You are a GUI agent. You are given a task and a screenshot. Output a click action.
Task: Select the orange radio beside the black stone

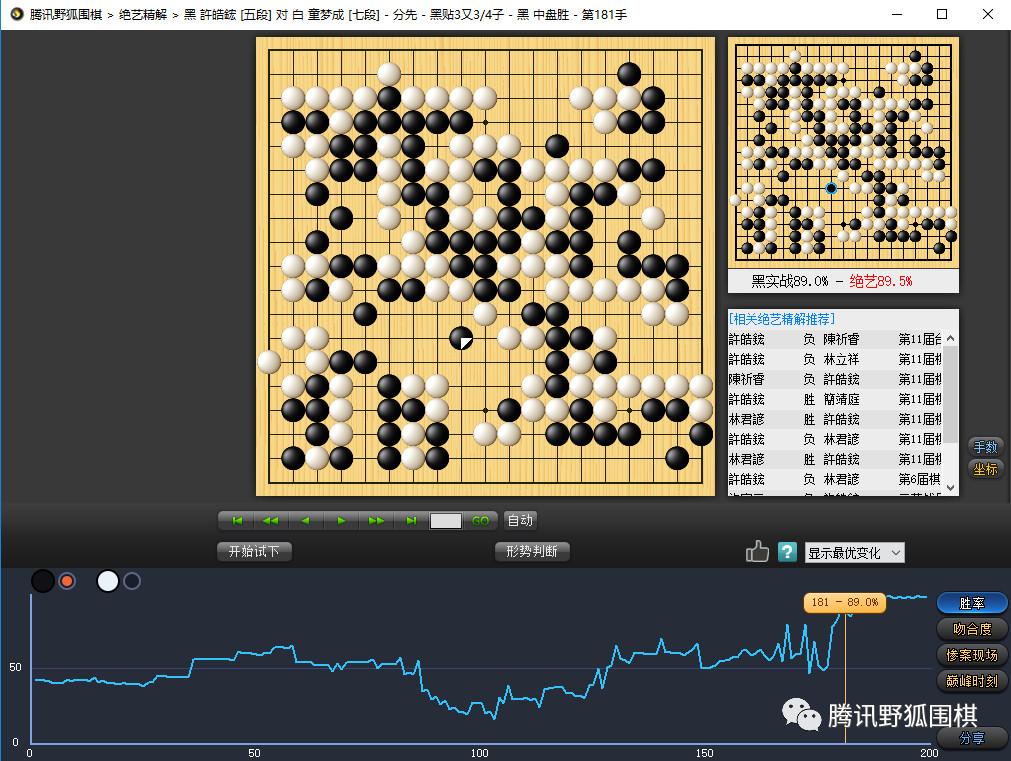point(66,581)
